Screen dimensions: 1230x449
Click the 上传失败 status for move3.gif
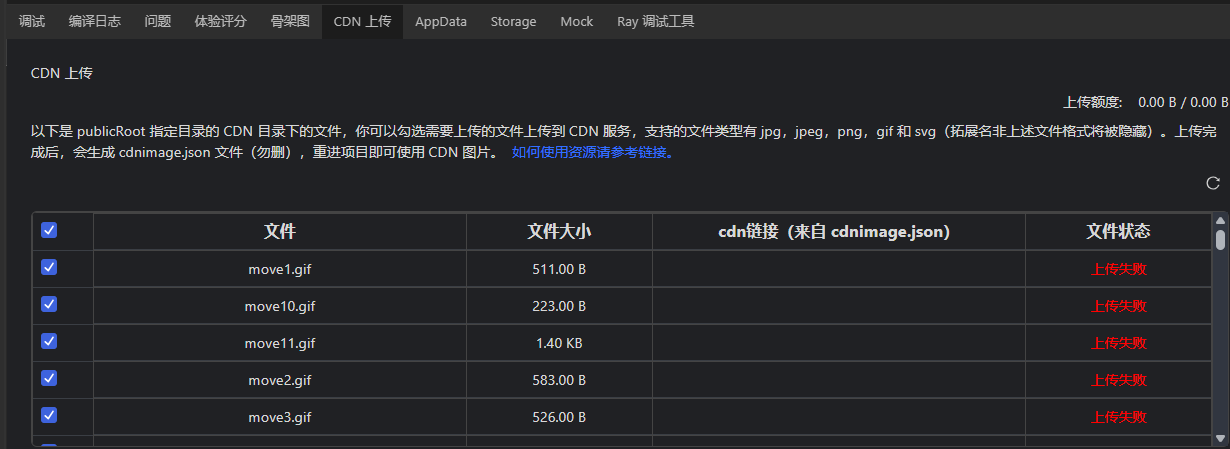click(x=1119, y=417)
